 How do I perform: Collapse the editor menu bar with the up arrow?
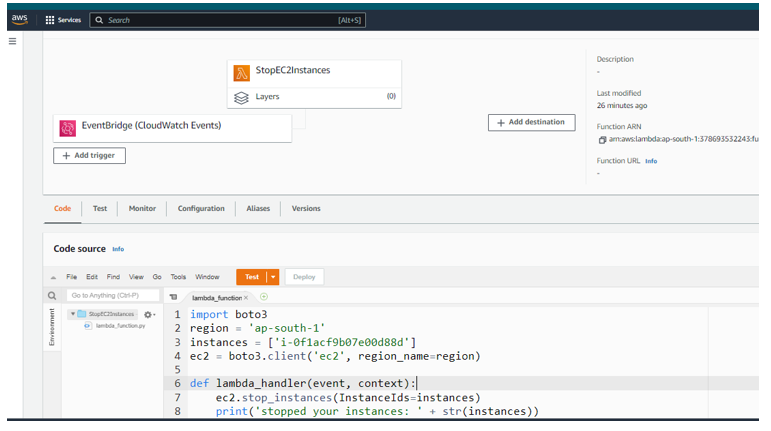53,278
